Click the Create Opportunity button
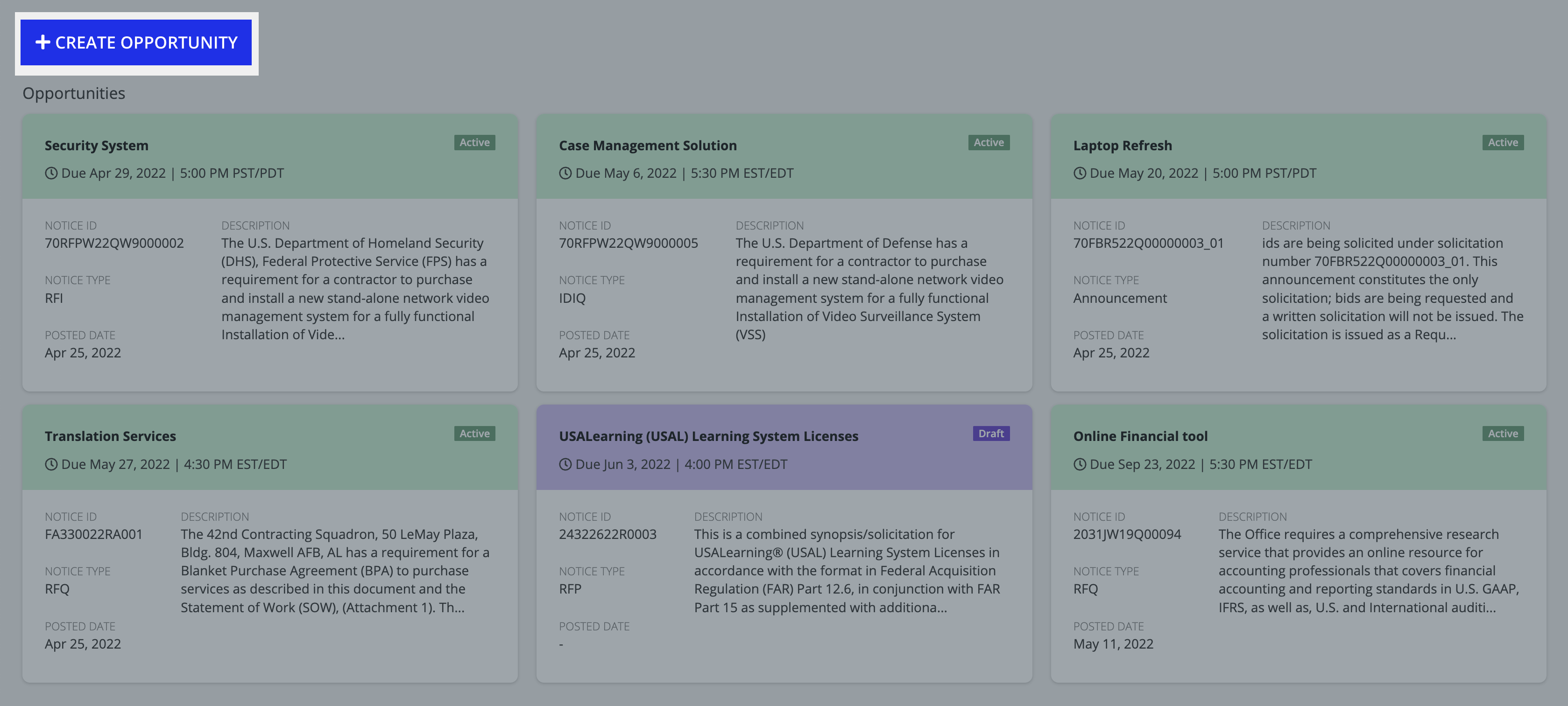 point(136,42)
